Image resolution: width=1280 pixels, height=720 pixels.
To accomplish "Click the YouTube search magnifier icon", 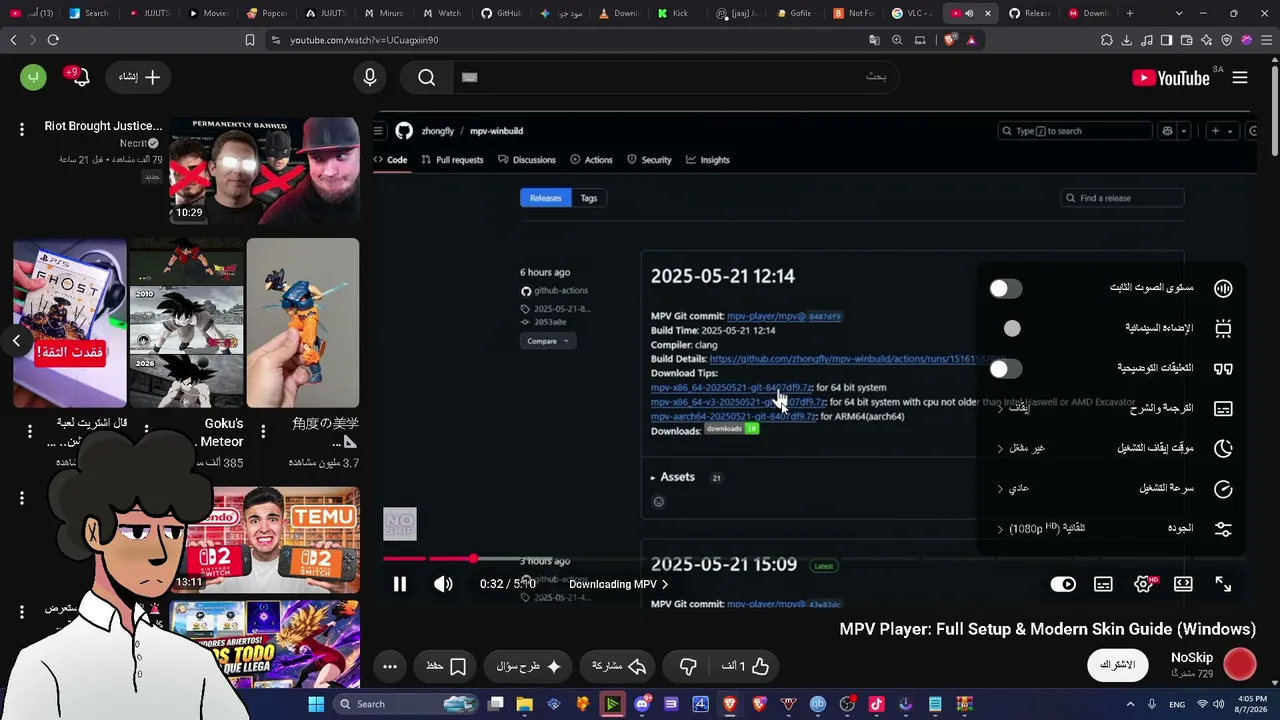I will [427, 77].
